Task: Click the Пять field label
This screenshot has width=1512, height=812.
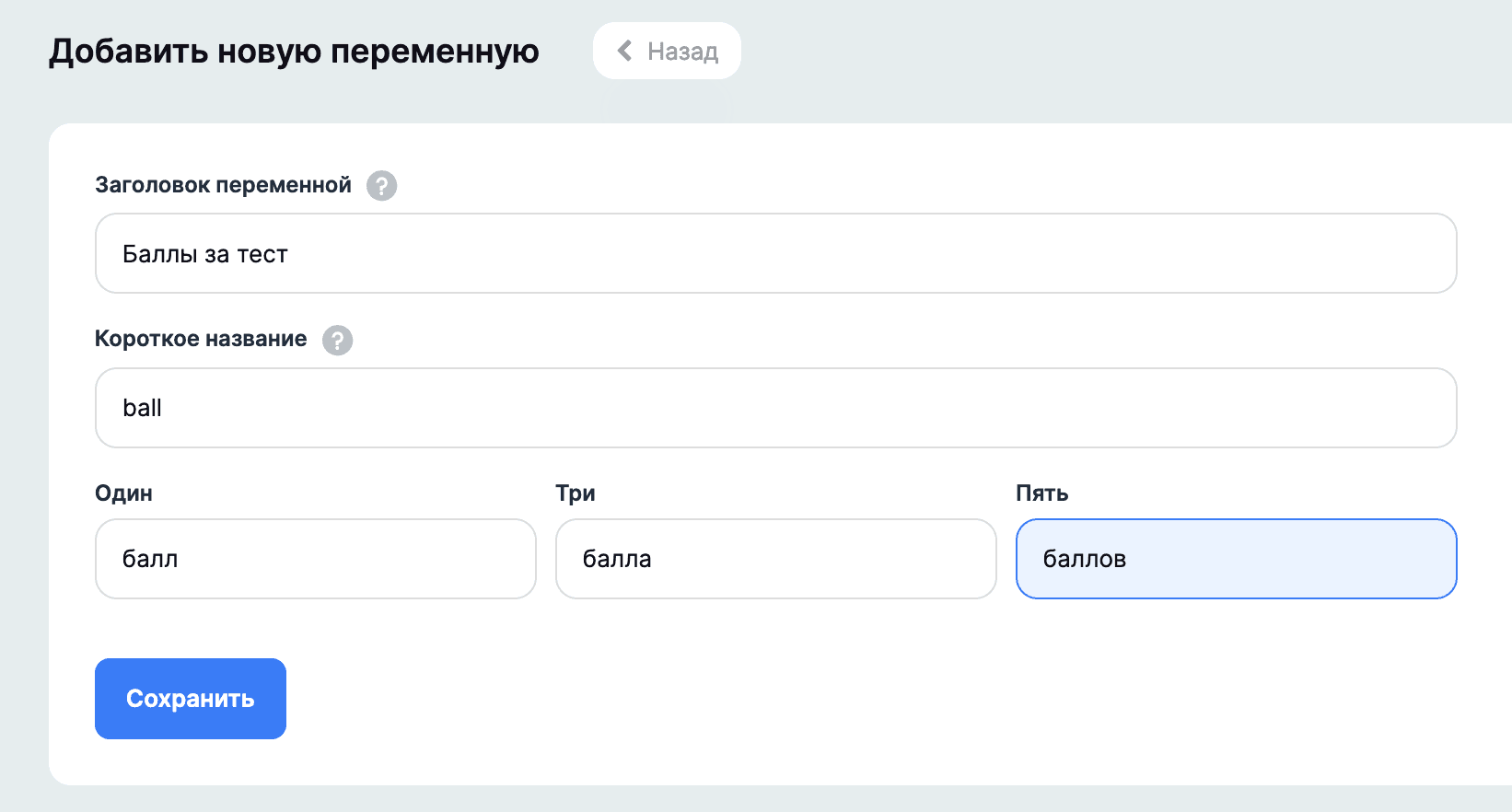Action: [1041, 493]
